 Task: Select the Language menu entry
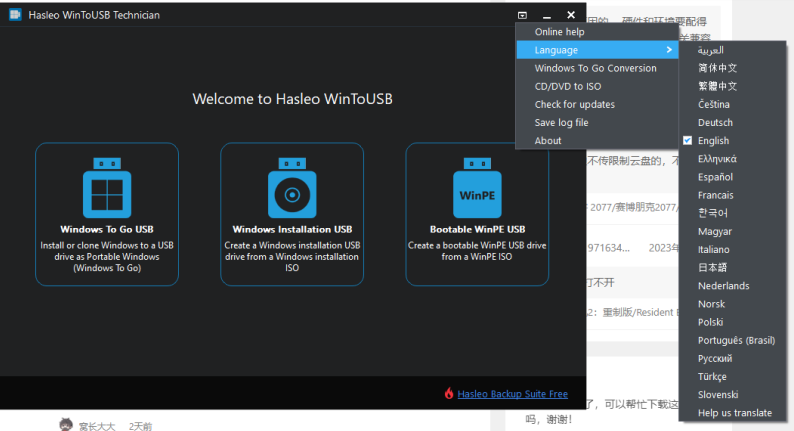tap(597, 50)
